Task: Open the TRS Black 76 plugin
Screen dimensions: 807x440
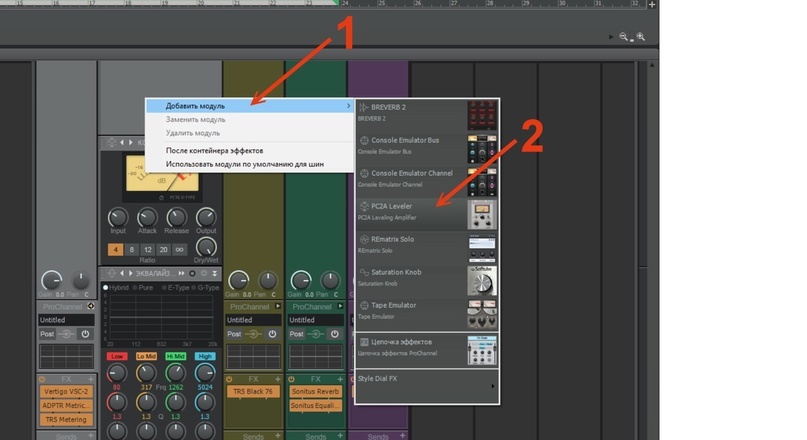Action: [253, 392]
